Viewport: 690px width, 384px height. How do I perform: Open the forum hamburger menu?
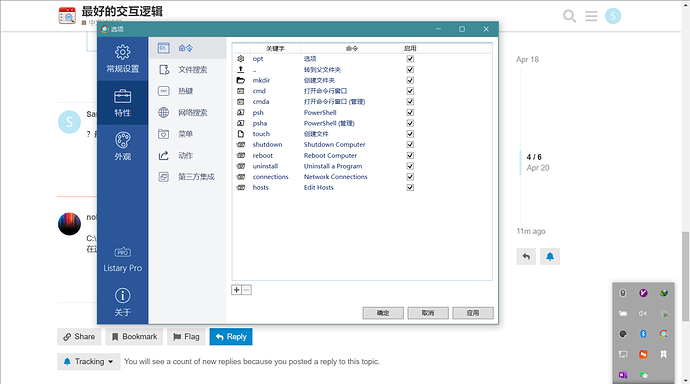(x=591, y=16)
